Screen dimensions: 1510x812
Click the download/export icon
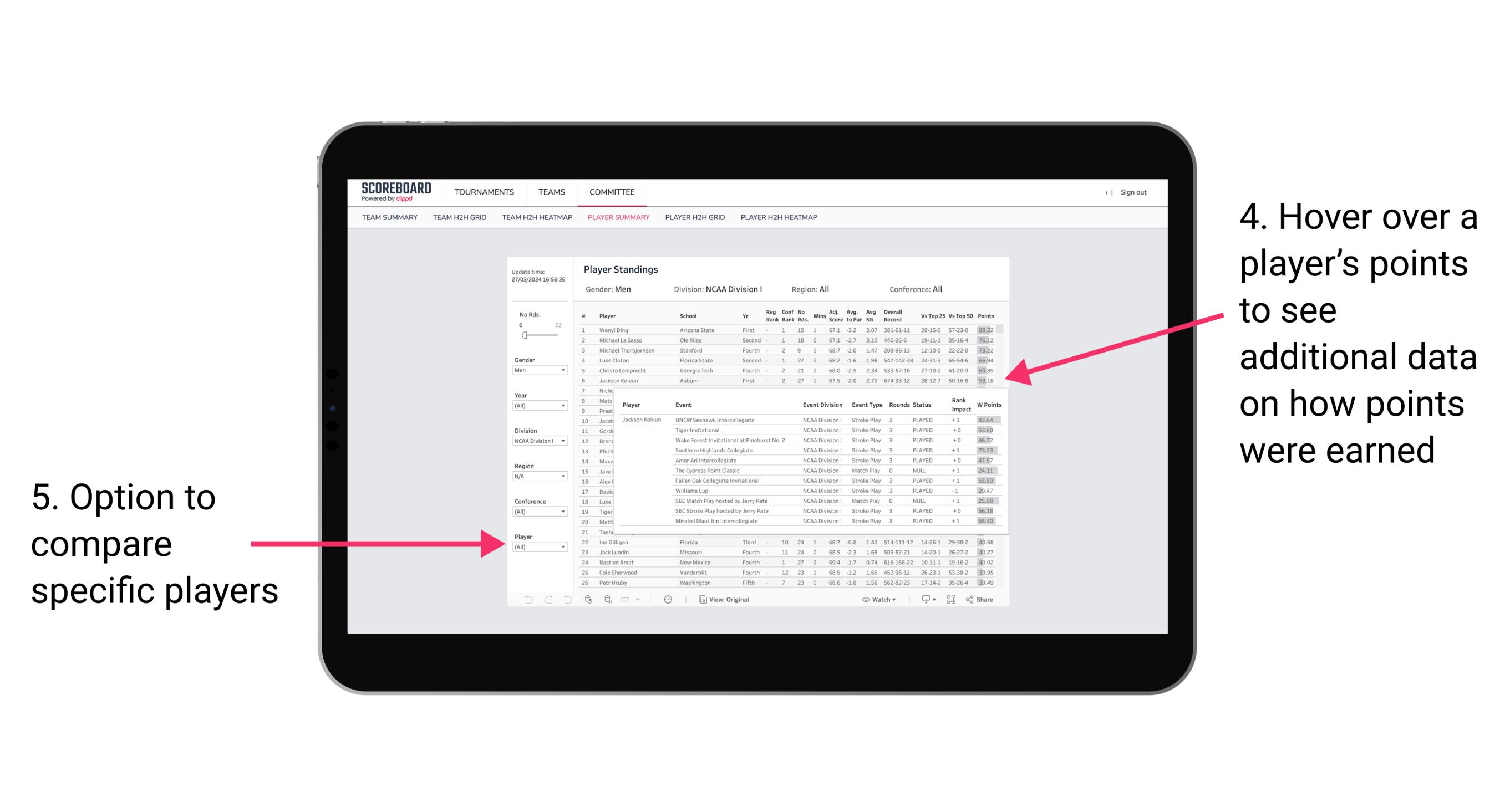[x=923, y=598]
